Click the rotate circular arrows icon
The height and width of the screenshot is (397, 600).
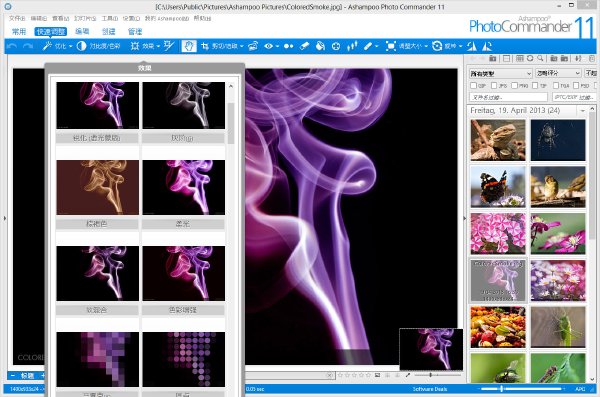437,46
